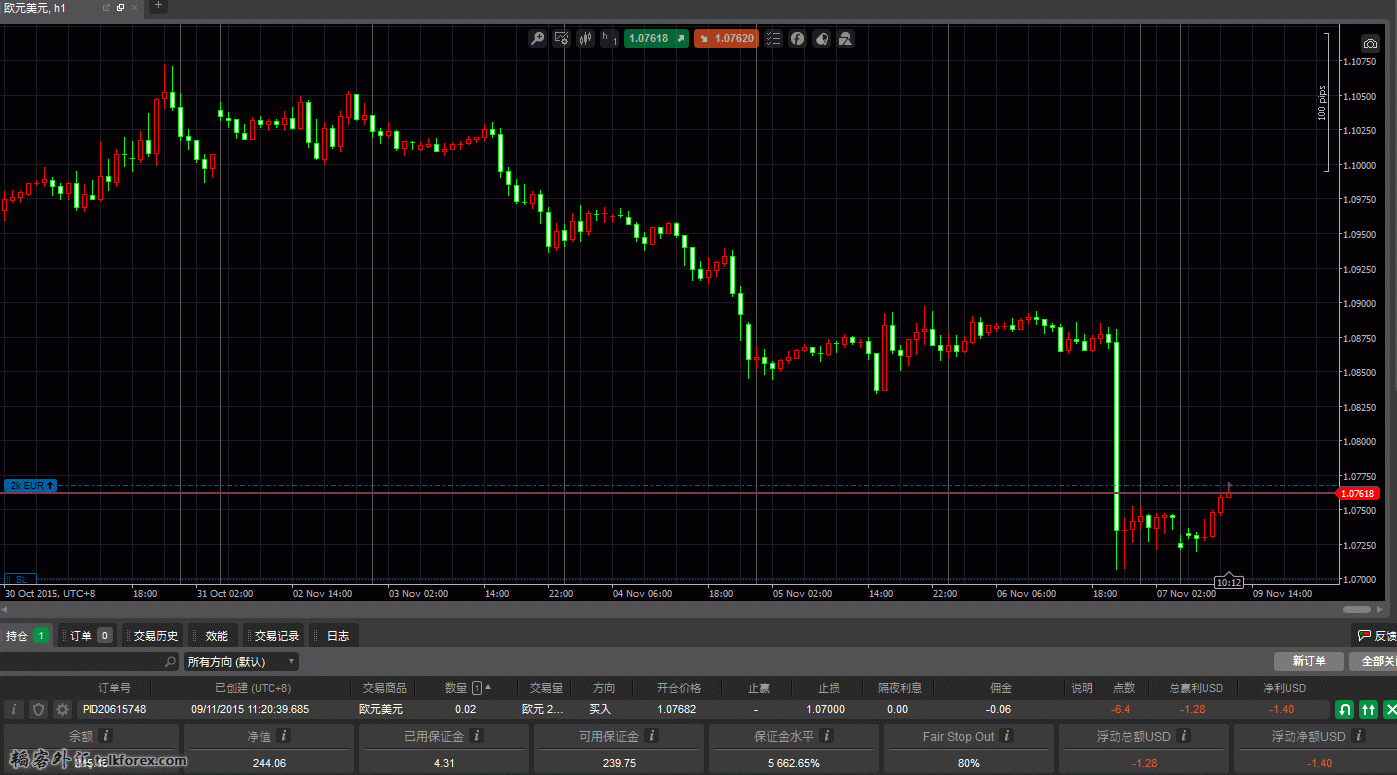Double position PID20615748 with up-arrows icon
The height and width of the screenshot is (775, 1397).
pyautogui.click(x=1368, y=709)
